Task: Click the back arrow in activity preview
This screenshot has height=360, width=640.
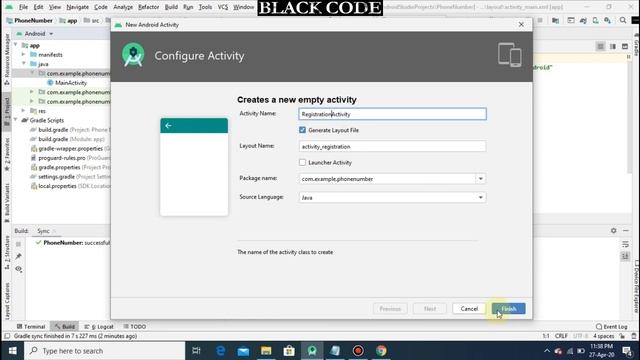Action: pos(168,126)
